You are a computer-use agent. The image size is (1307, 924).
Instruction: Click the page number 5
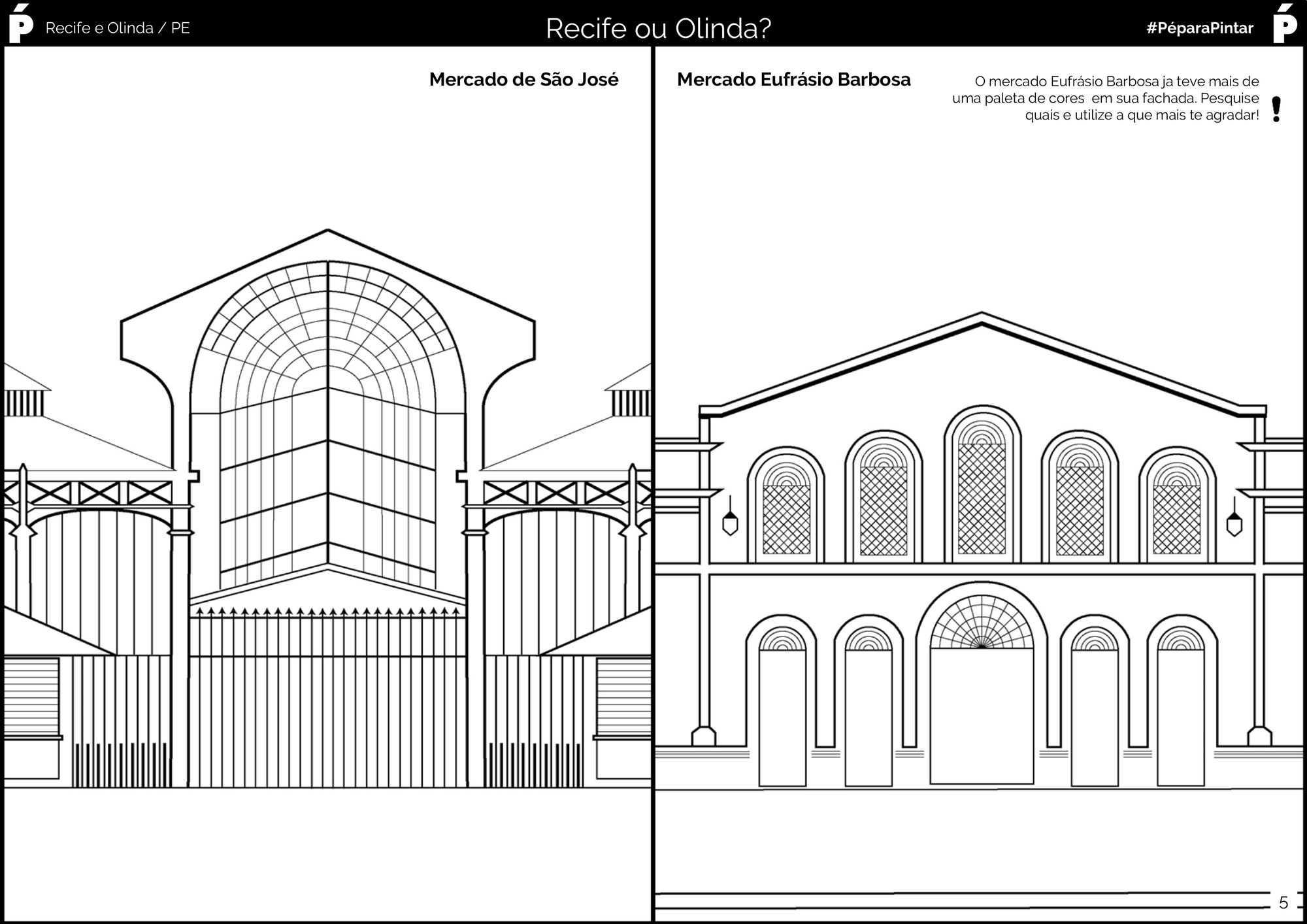pyautogui.click(x=1283, y=902)
